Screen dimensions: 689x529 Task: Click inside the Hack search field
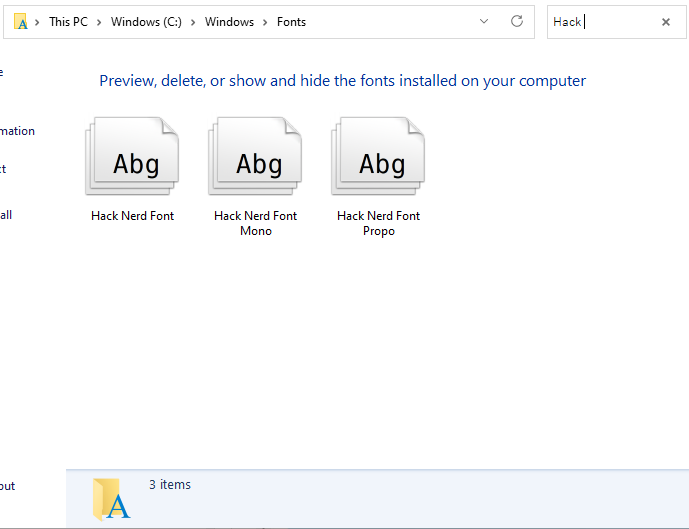[x=615, y=22]
